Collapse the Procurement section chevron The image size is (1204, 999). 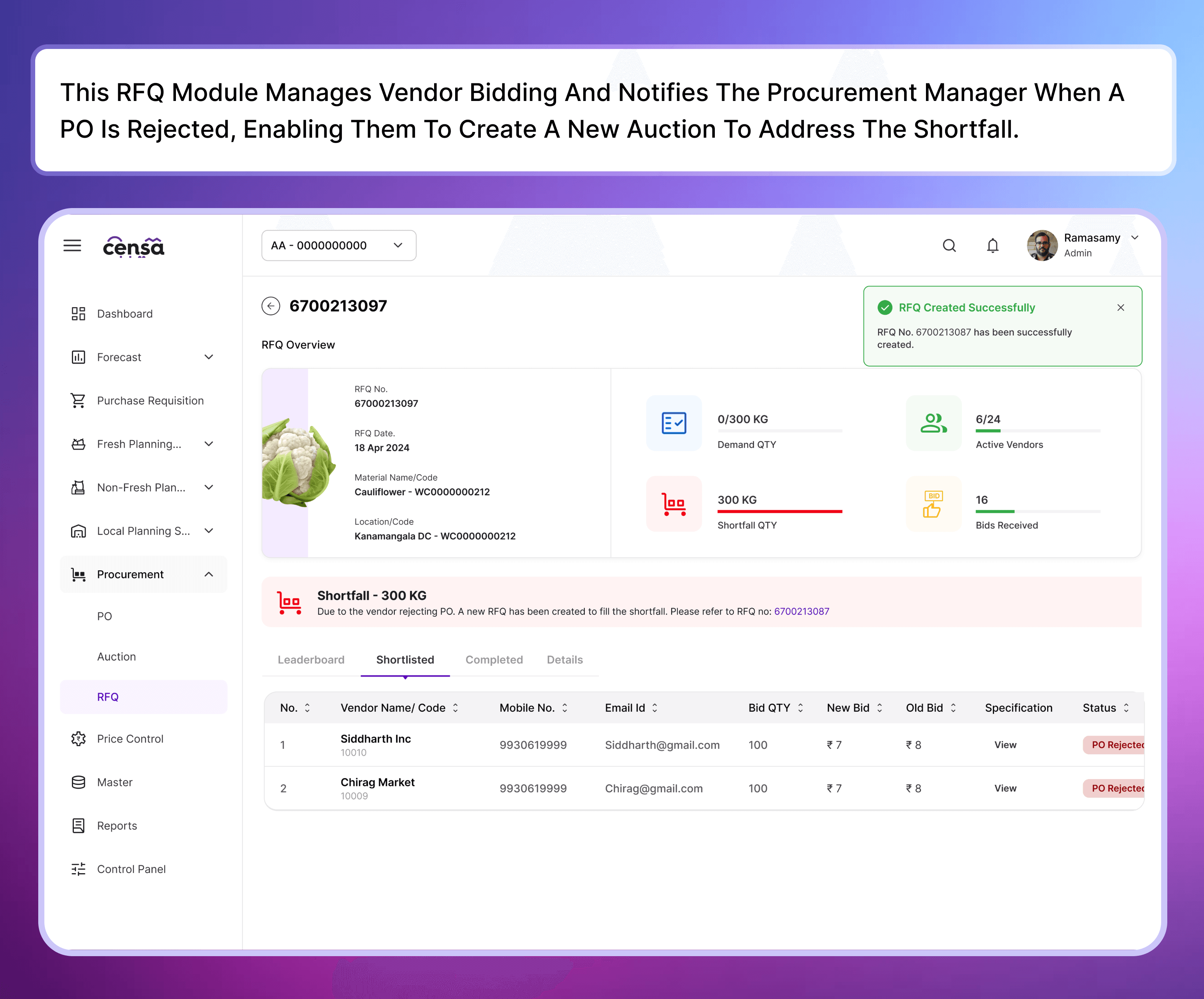209,574
